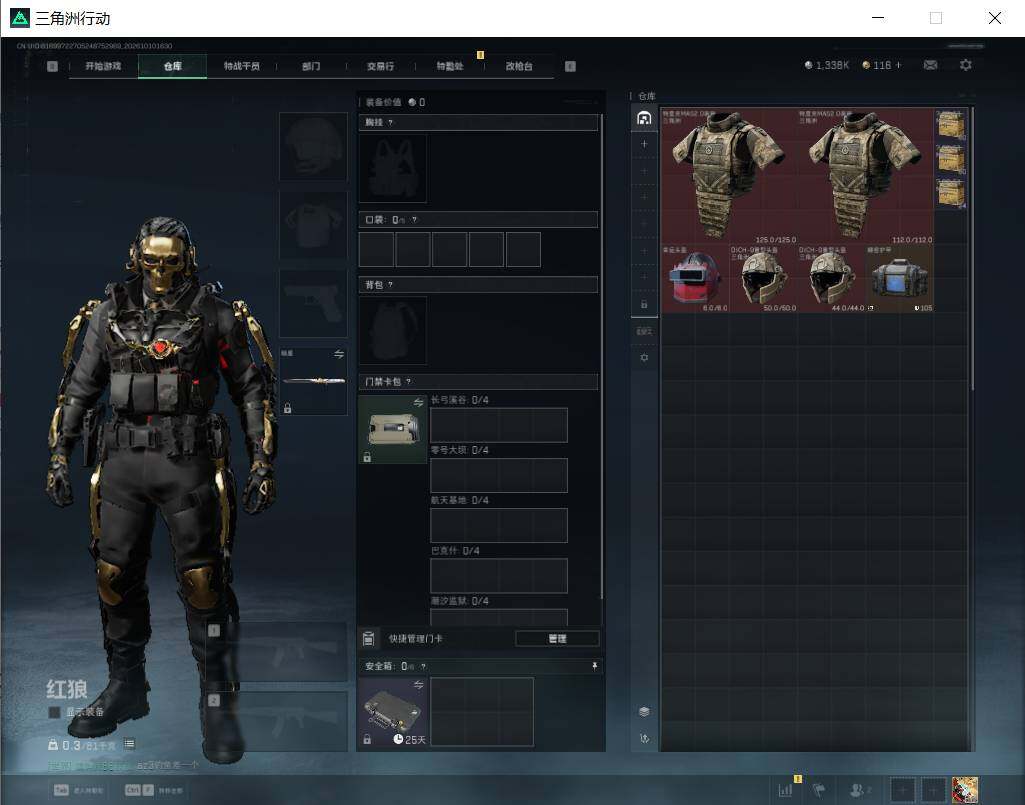Toggle the 显示装备 checkbox

[54, 712]
